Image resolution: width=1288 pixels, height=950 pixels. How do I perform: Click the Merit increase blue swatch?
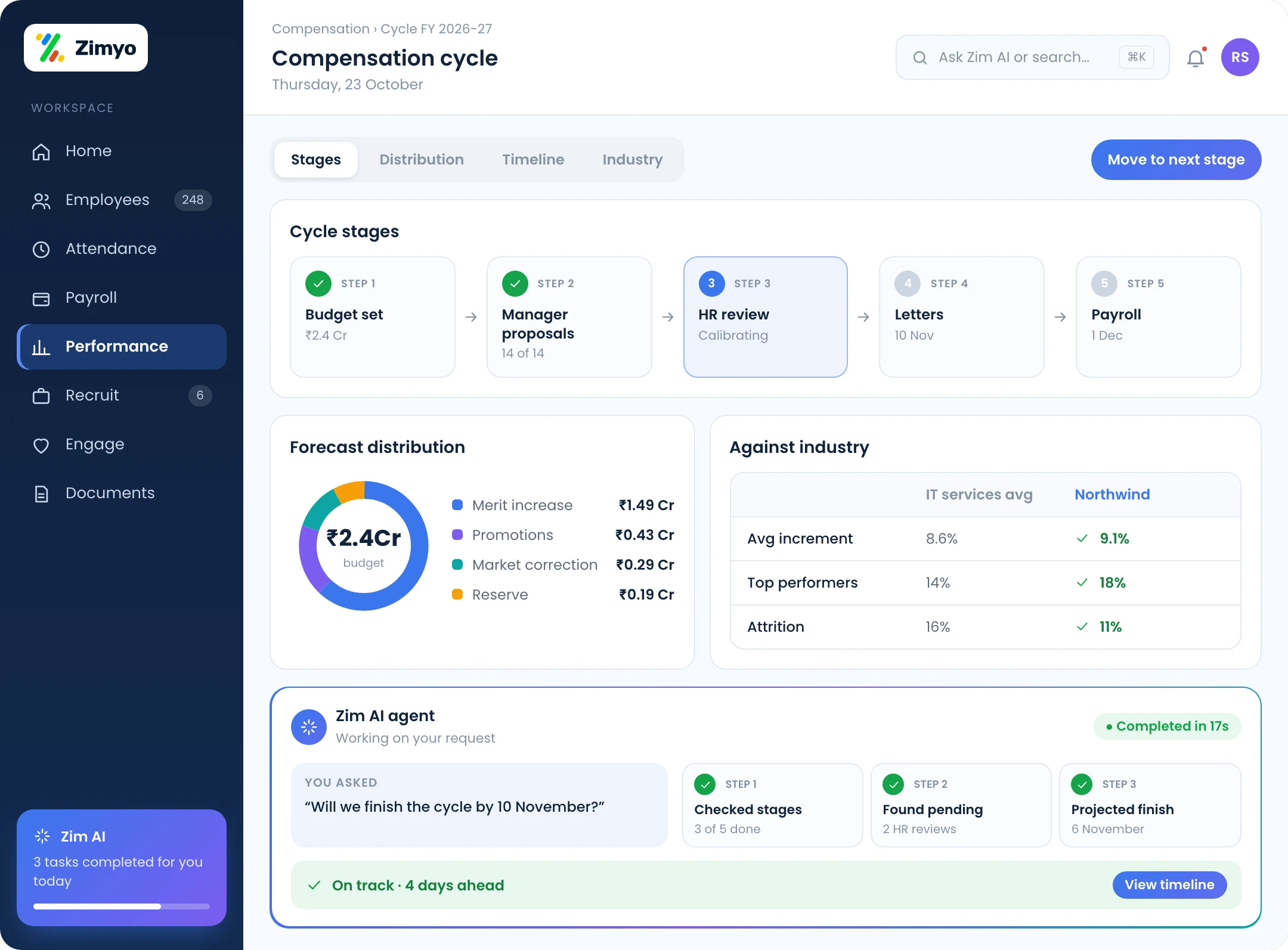[457, 505]
